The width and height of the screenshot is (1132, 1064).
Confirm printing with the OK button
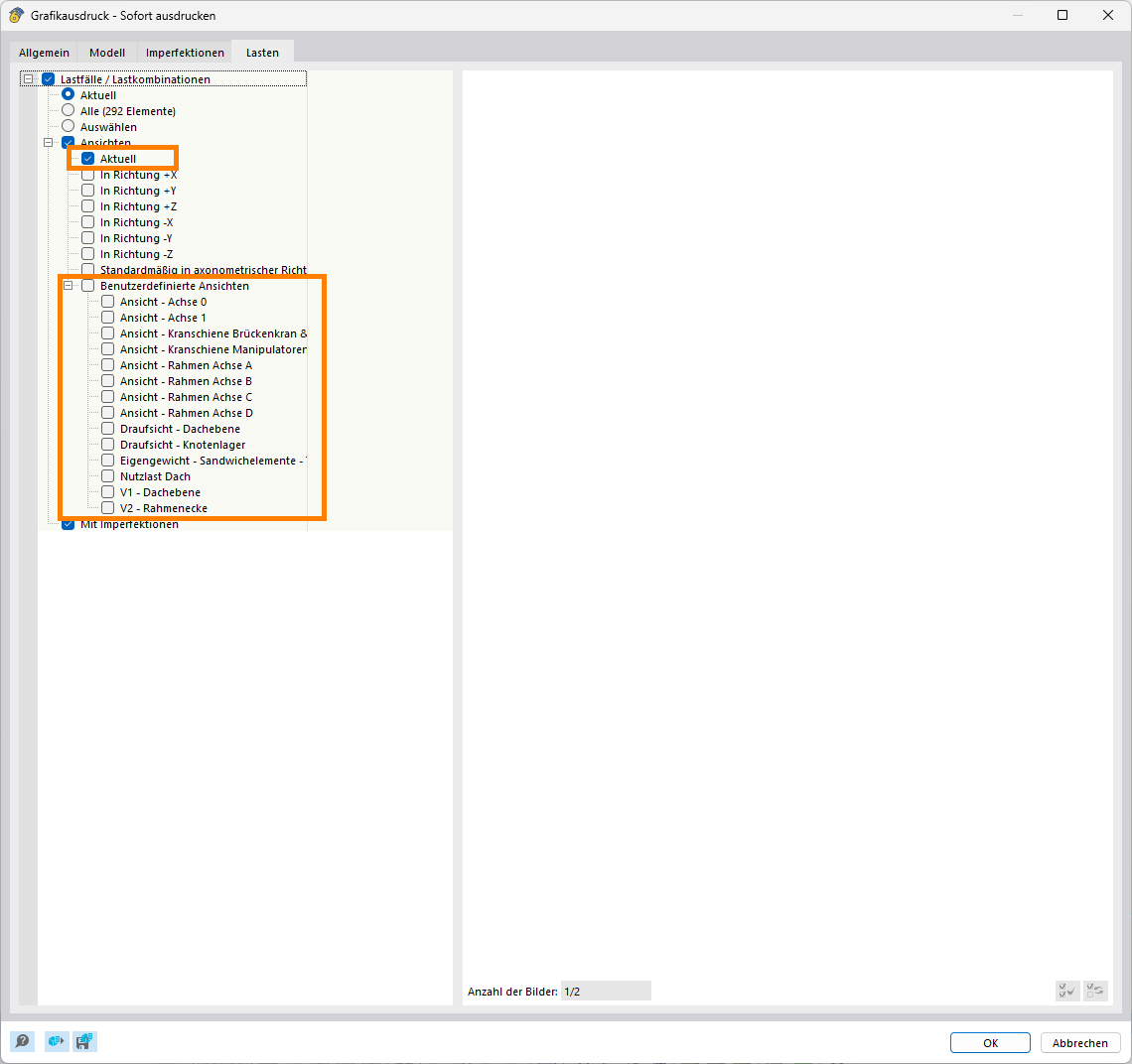tap(990, 1043)
